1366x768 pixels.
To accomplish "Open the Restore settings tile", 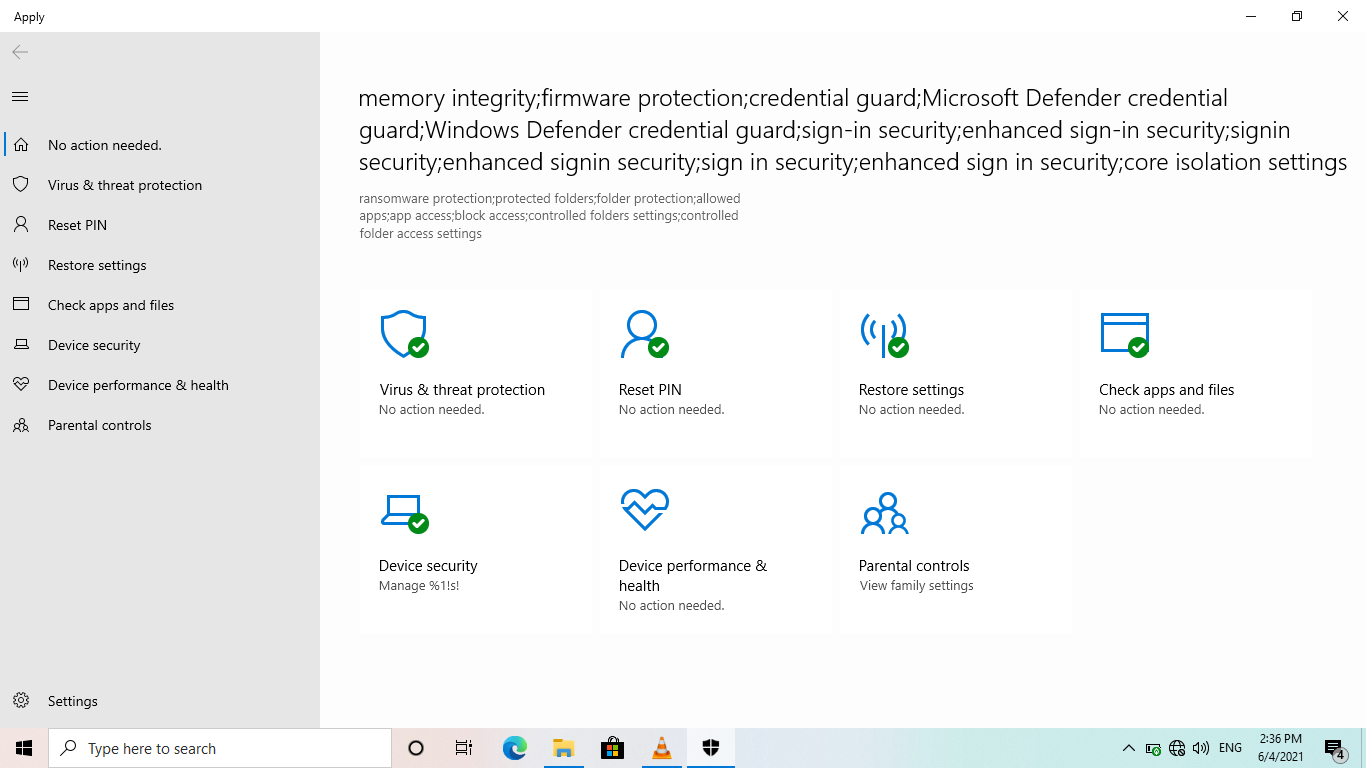I will pyautogui.click(x=954, y=370).
